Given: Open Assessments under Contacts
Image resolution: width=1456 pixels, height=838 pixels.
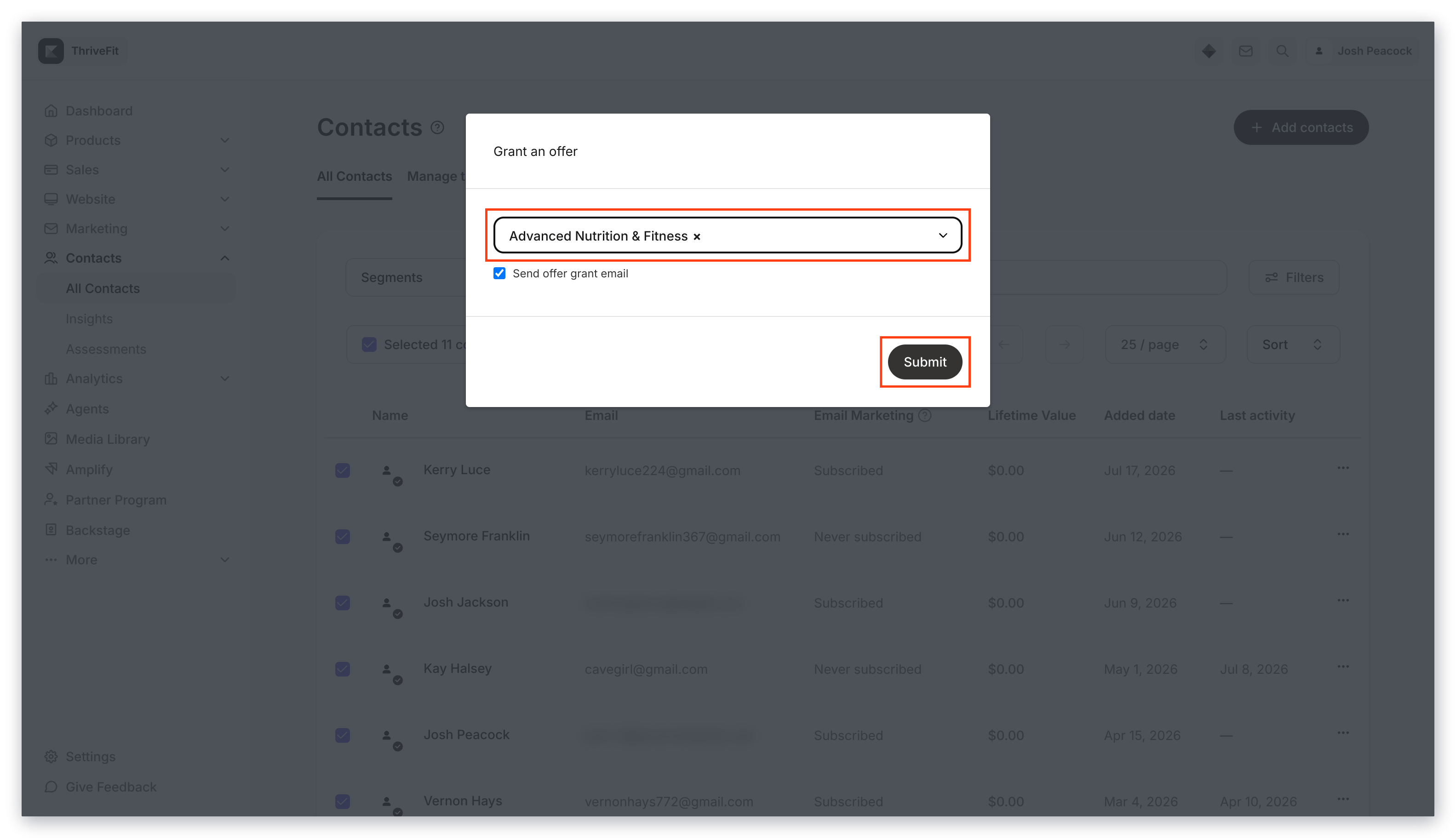Looking at the screenshot, I should coord(106,349).
